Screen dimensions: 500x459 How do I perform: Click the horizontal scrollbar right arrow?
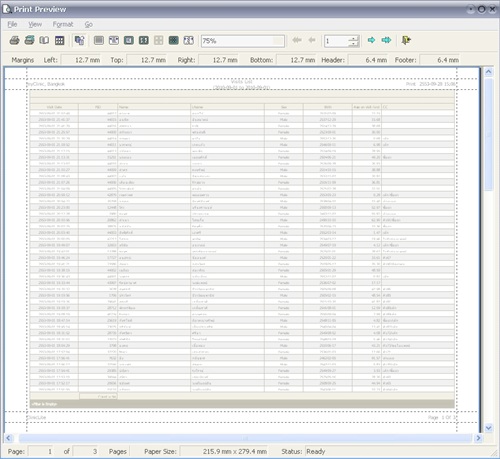tap(479, 438)
